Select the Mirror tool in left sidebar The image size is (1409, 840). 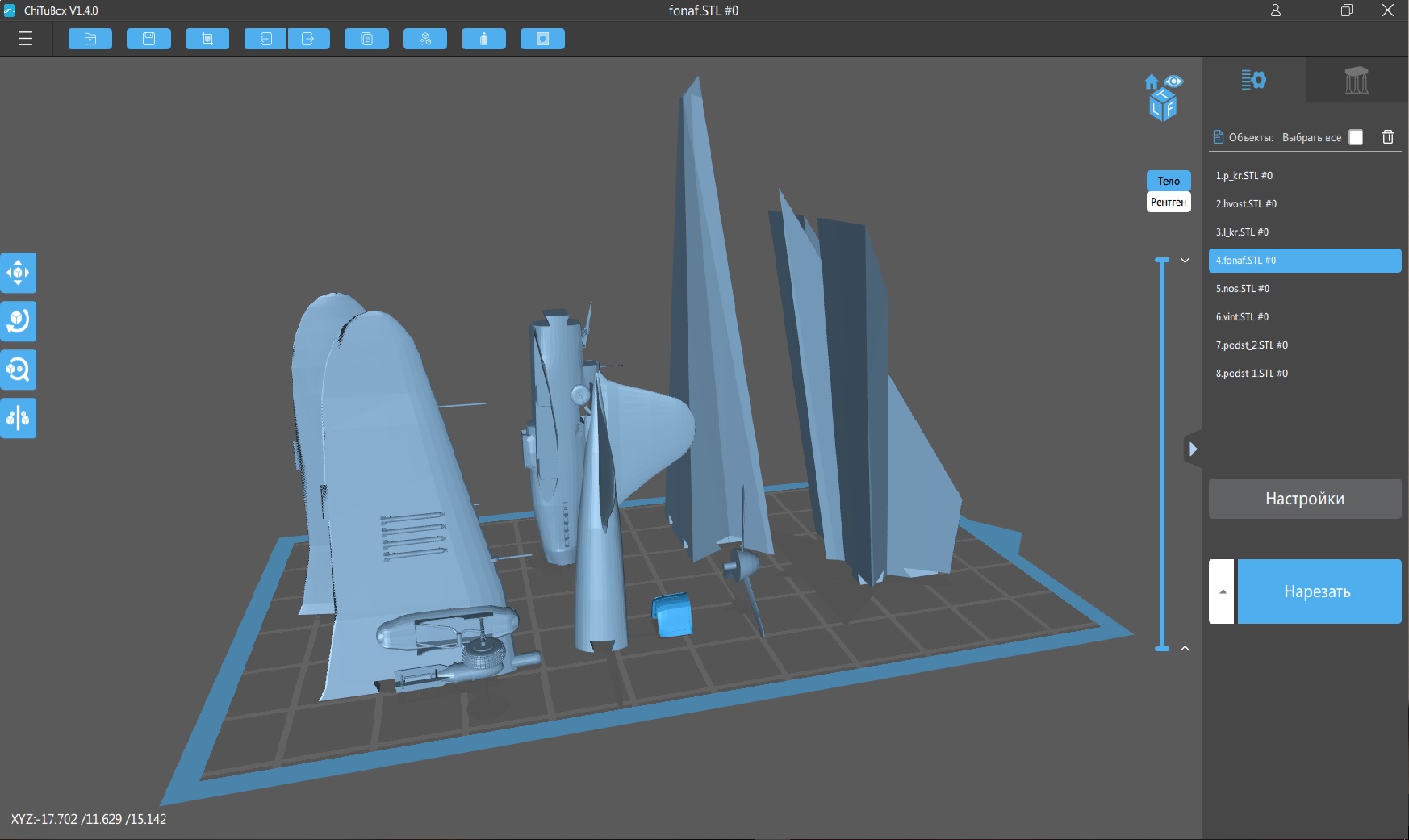19,418
